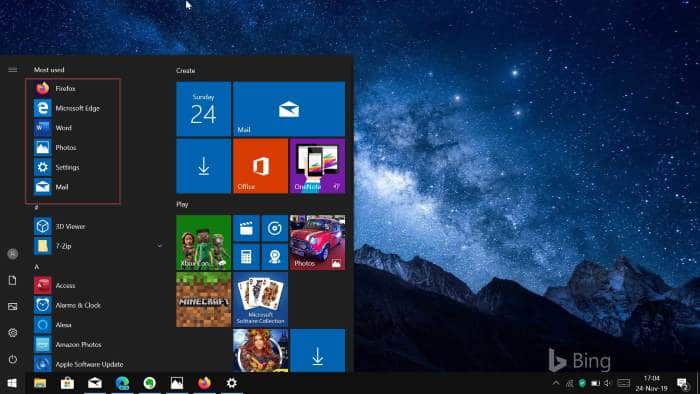Open Documents from Start sidebar
The height and width of the screenshot is (394, 700).
(x=12, y=280)
